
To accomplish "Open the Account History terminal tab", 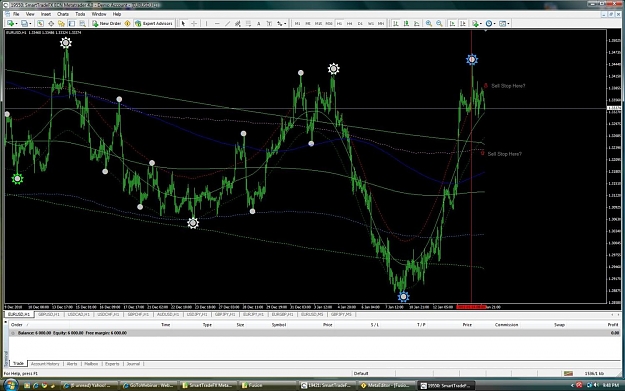I will (45, 364).
